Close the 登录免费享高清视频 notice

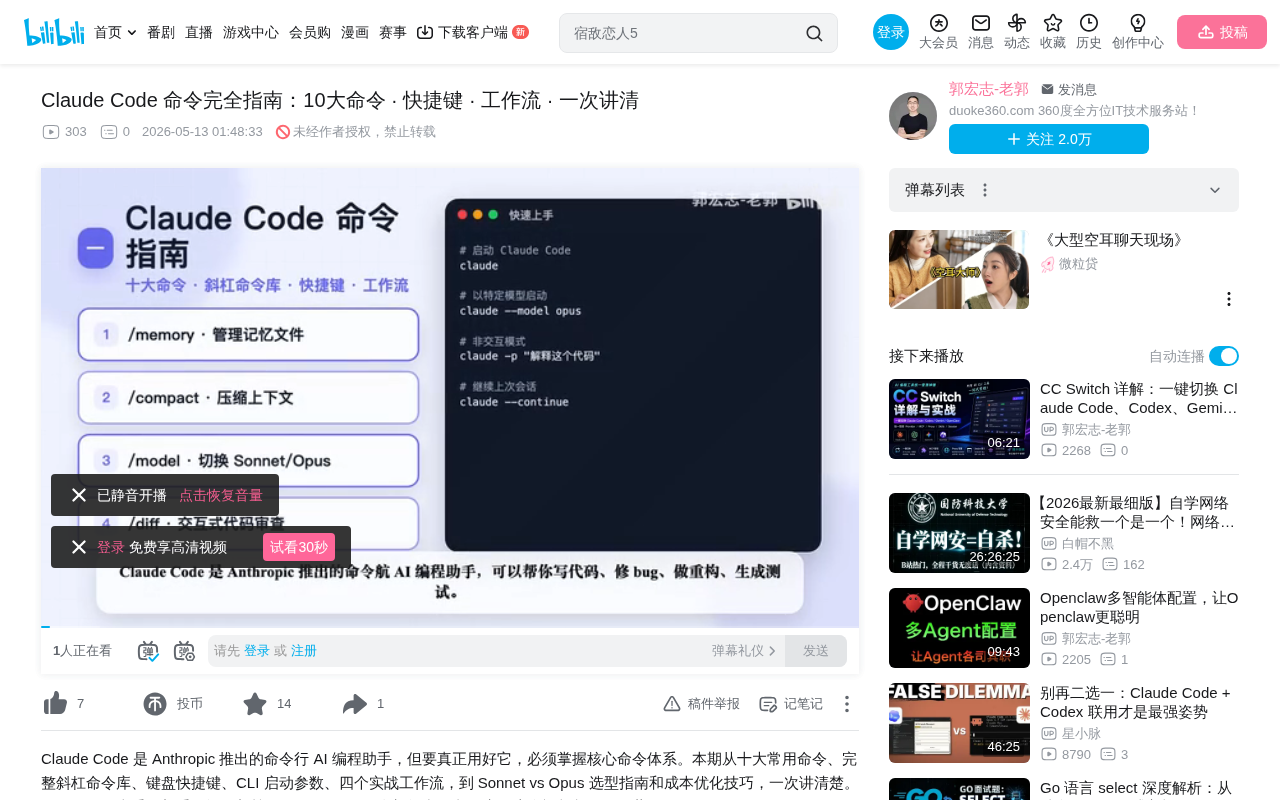point(79,547)
